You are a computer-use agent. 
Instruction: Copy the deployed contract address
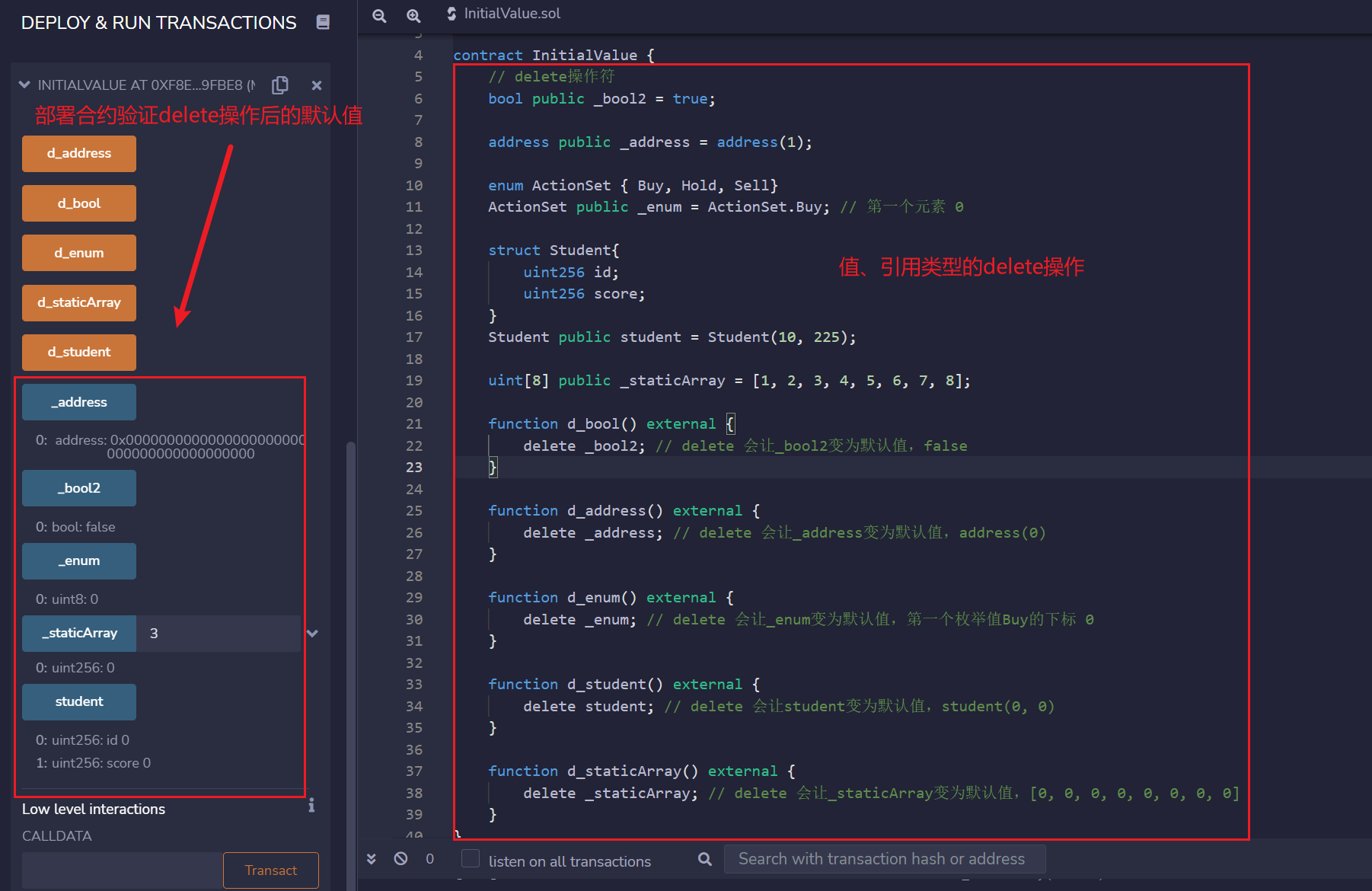(x=280, y=85)
